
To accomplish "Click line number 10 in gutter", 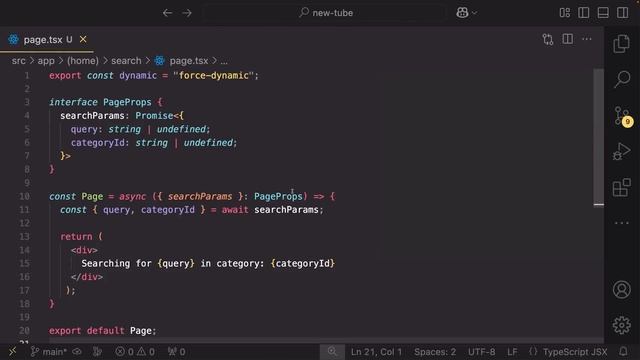I will pos(24,196).
